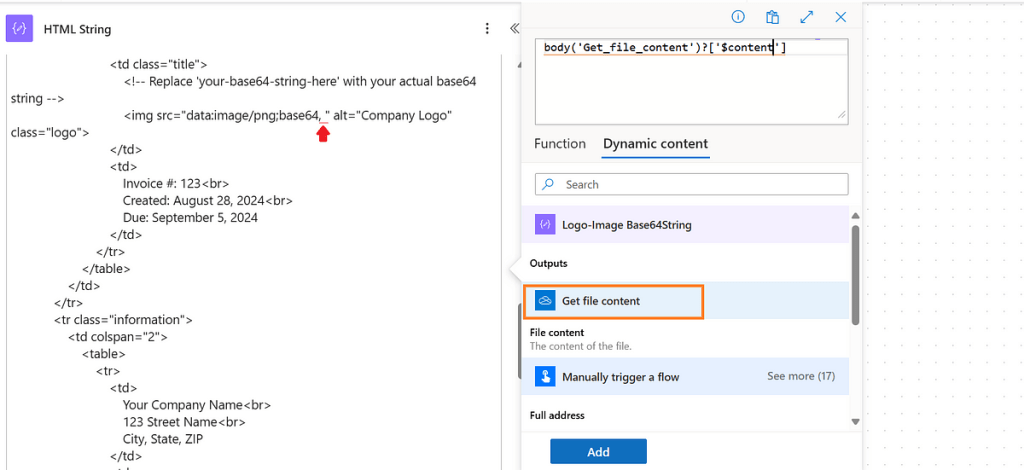Click 'Created: August 28, 2024<br>' text
This screenshot has height=470, width=1024.
(208, 200)
